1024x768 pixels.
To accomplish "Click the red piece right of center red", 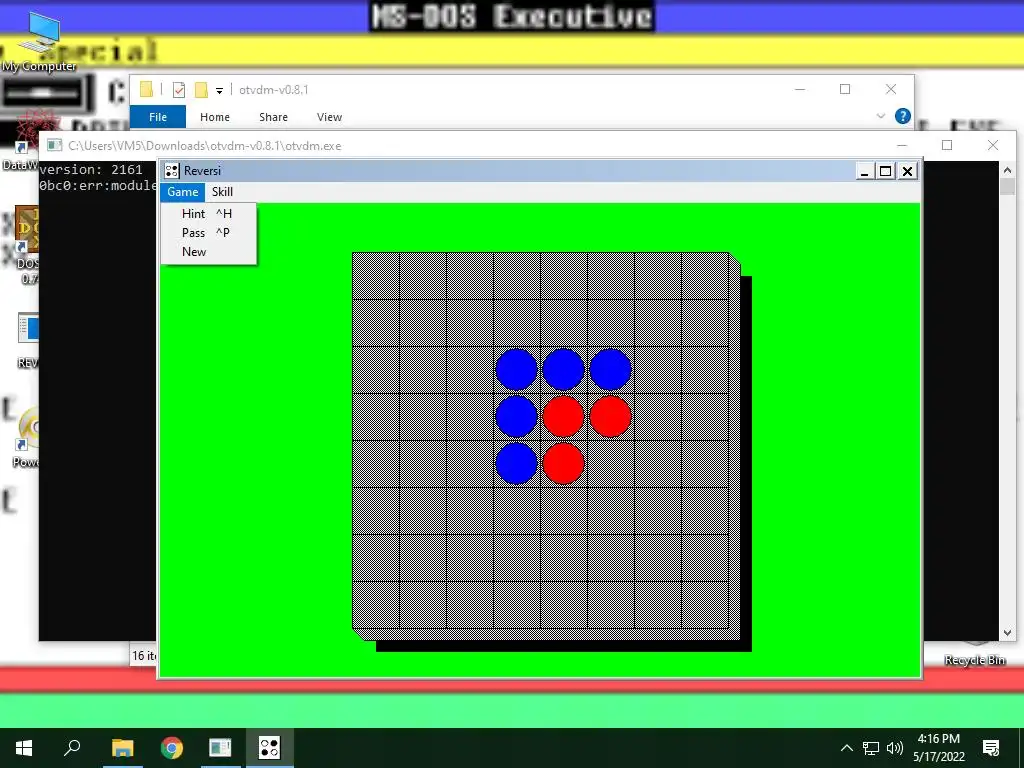I will [x=611, y=416].
